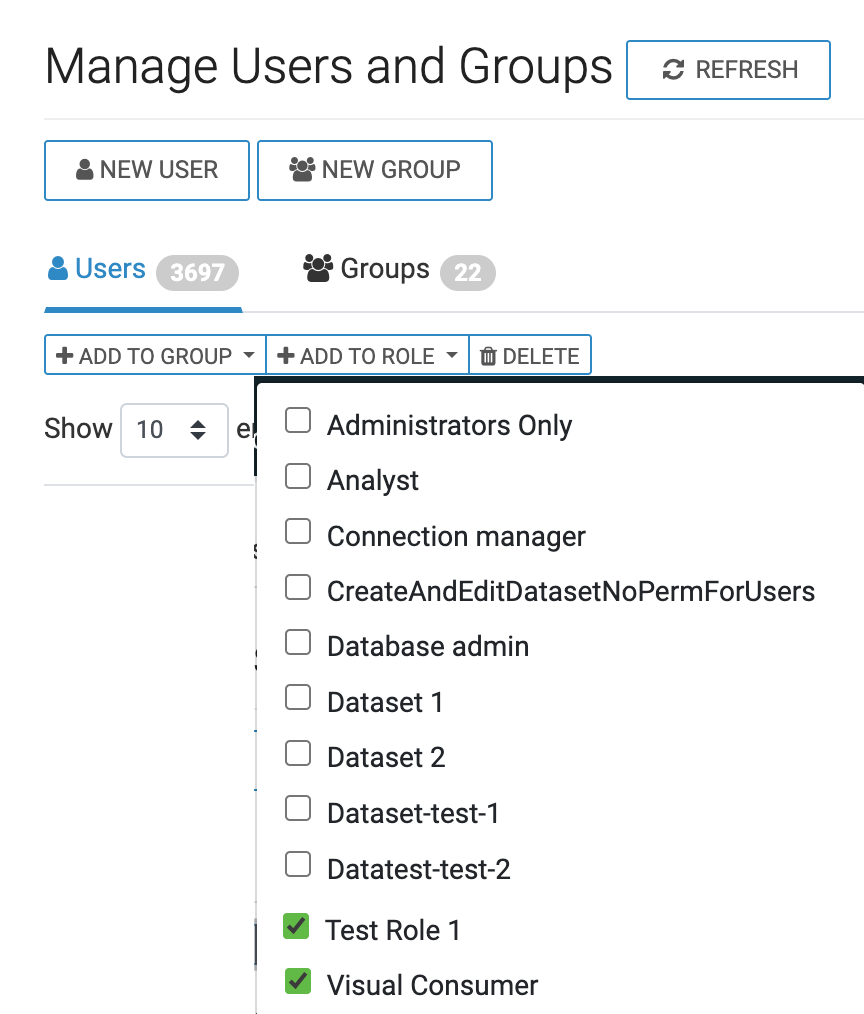Screen dimensions: 864x1014
Task: Click the group icon on Groups tab
Action: [x=318, y=268]
